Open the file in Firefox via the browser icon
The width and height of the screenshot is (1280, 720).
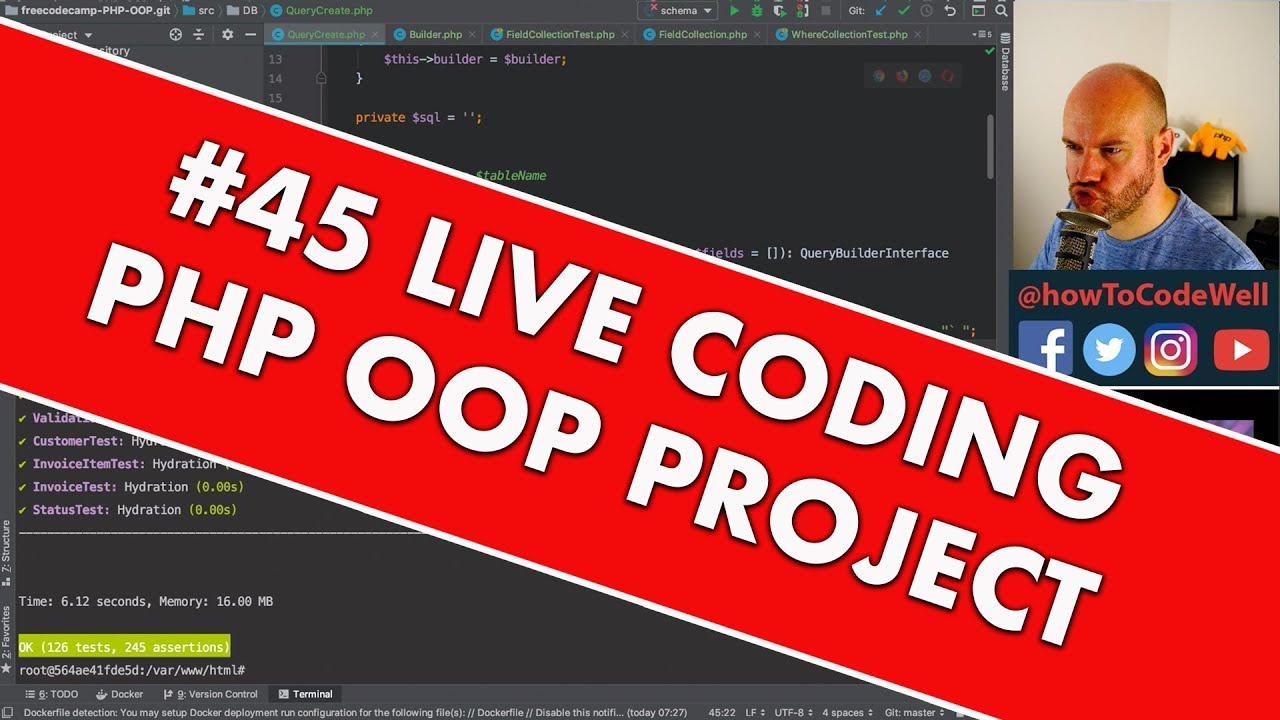tap(902, 75)
